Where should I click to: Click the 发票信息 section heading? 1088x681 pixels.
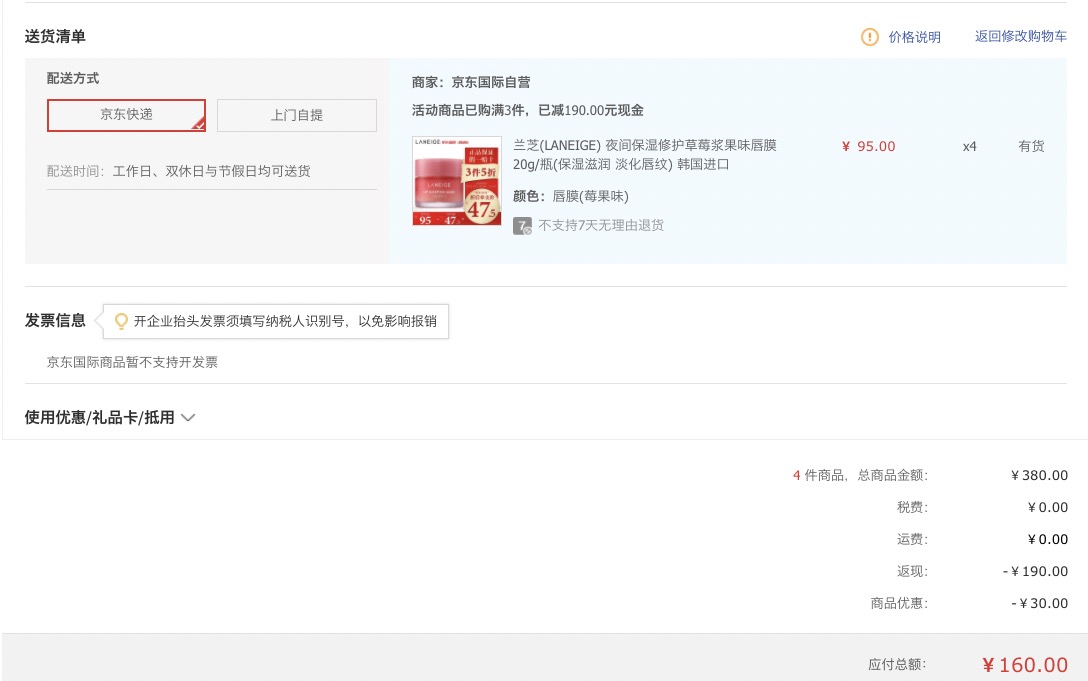55,320
